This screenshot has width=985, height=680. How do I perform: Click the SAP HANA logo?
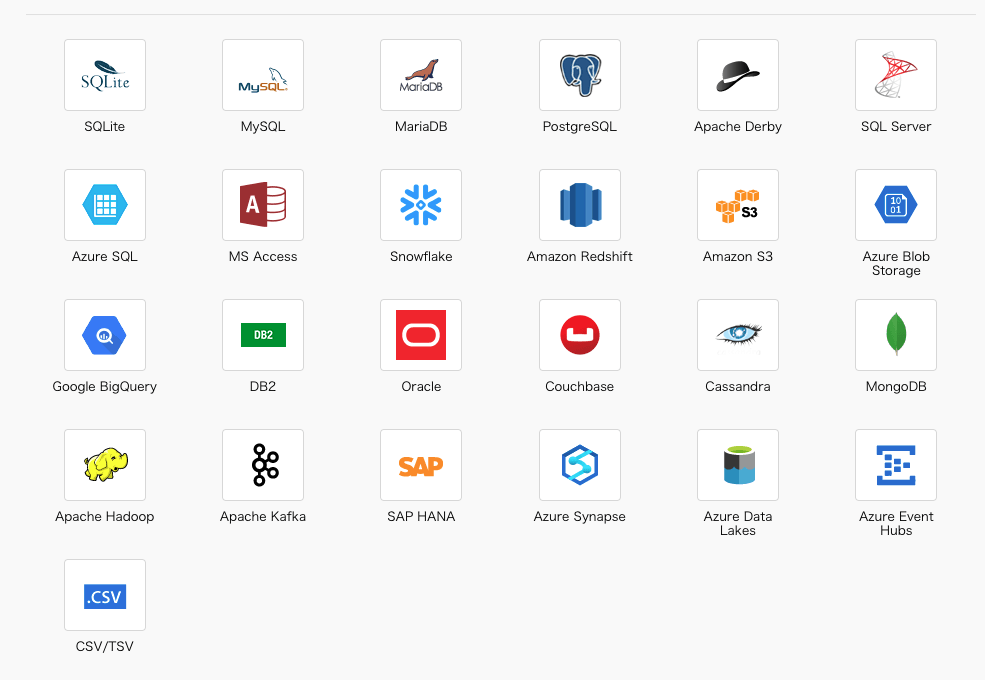(x=421, y=465)
